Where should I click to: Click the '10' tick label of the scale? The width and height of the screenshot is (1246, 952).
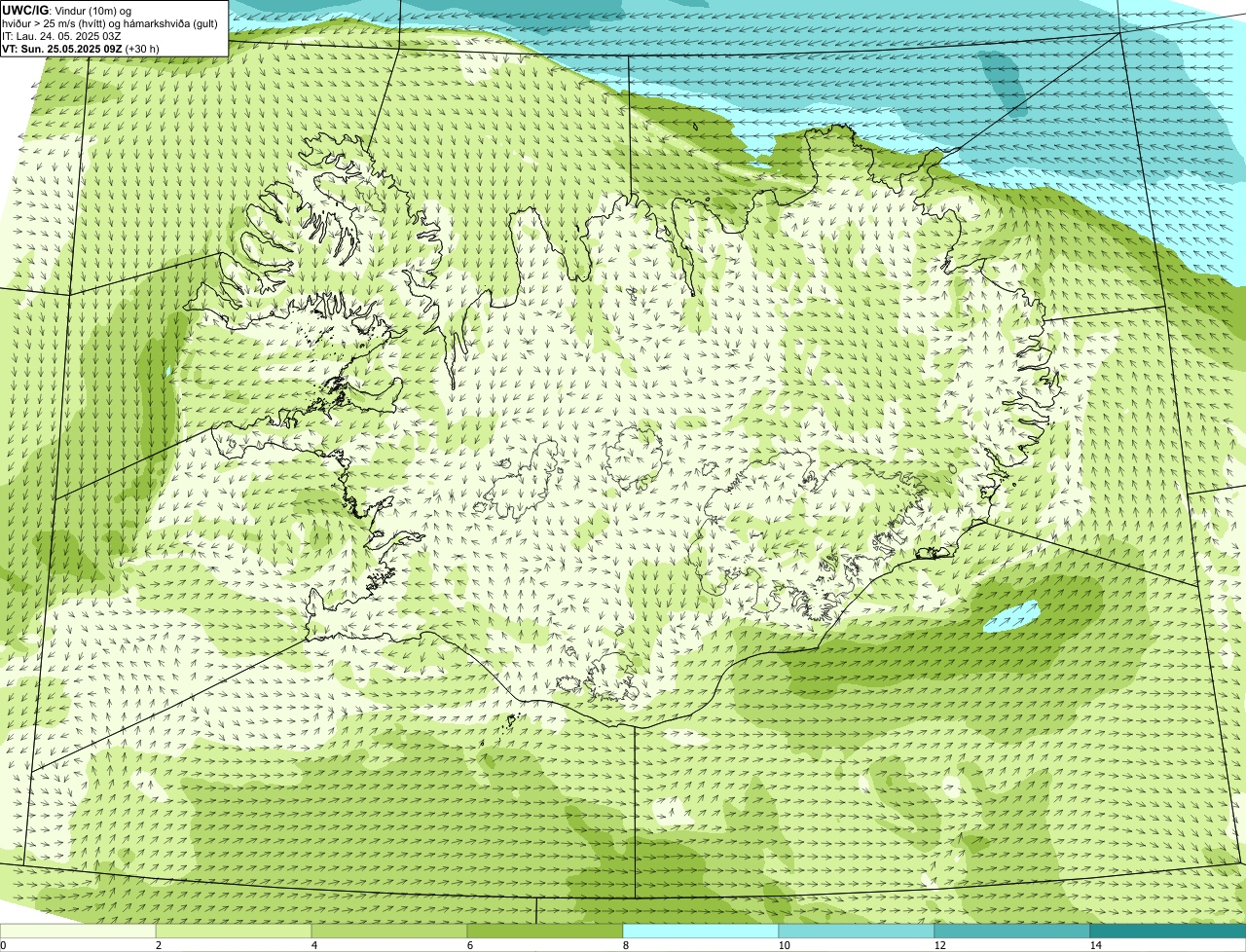[x=784, y=945]
